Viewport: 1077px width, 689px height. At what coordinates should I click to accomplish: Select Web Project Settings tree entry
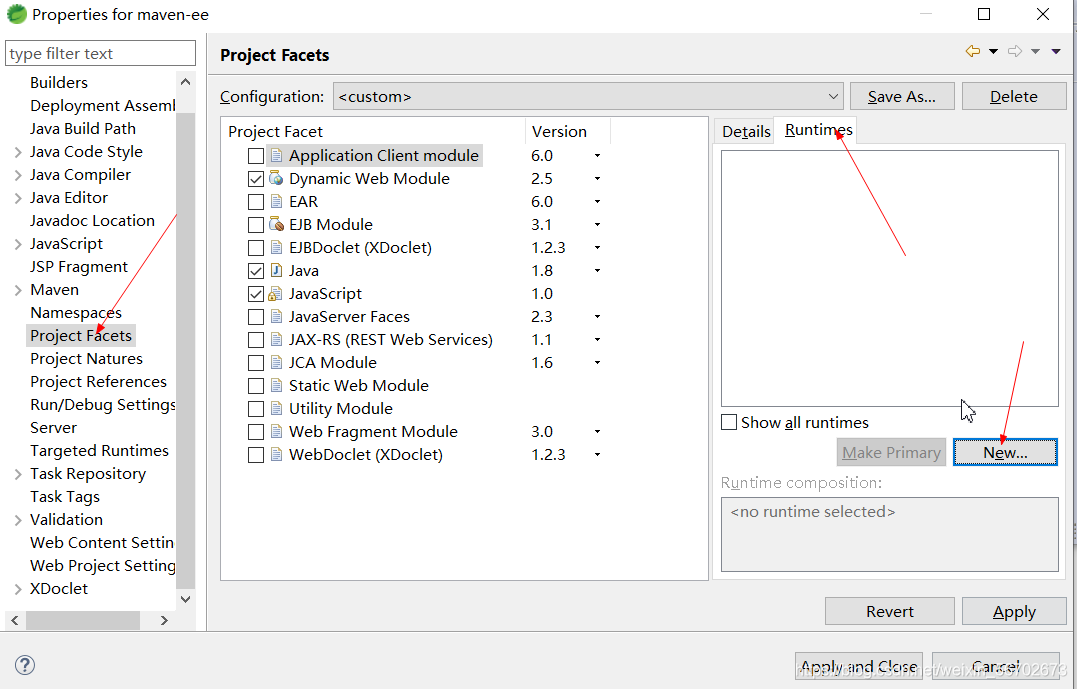[x=102, y=565]
